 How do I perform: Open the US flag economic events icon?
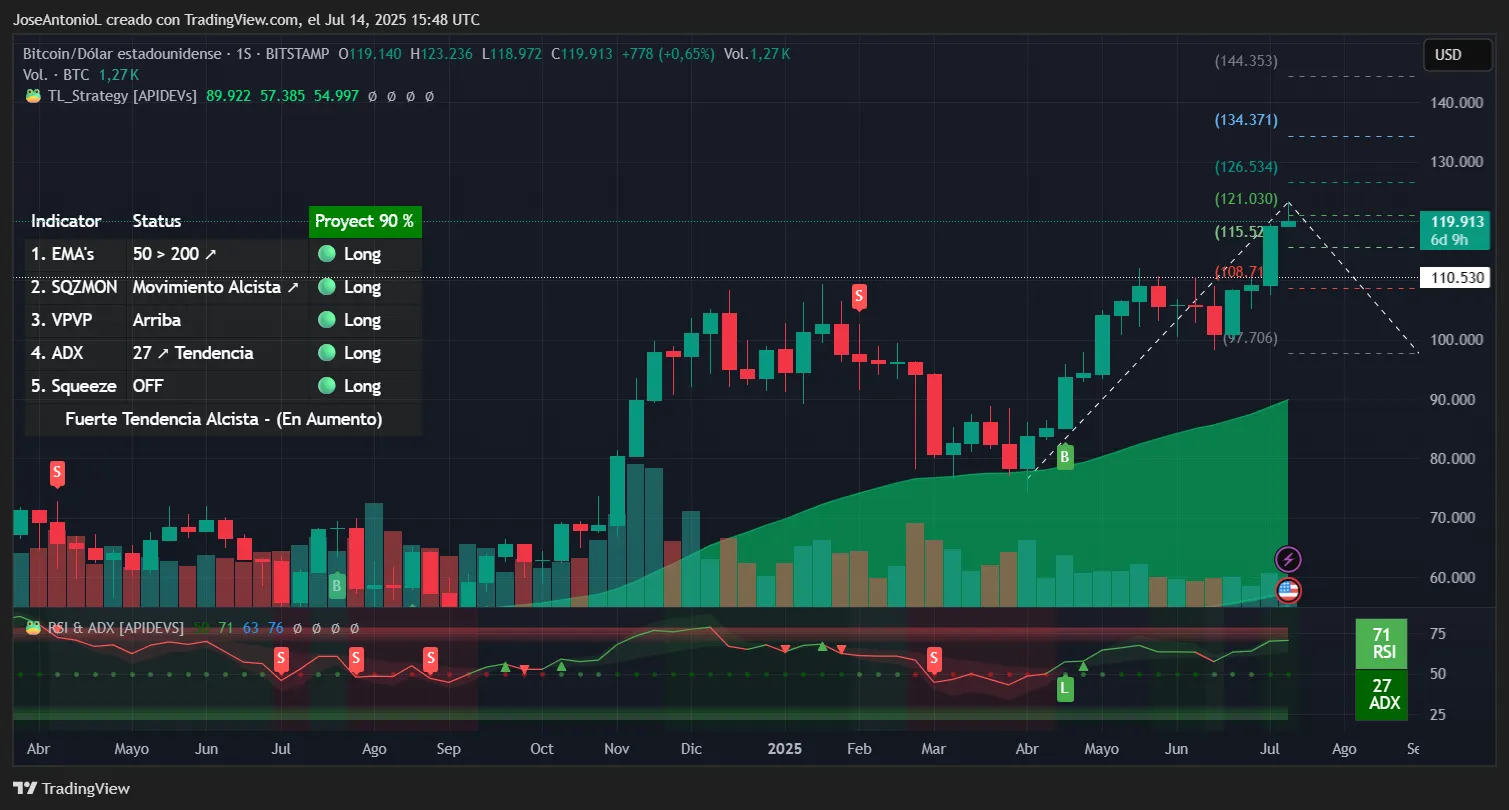(x=1288, y=591)
